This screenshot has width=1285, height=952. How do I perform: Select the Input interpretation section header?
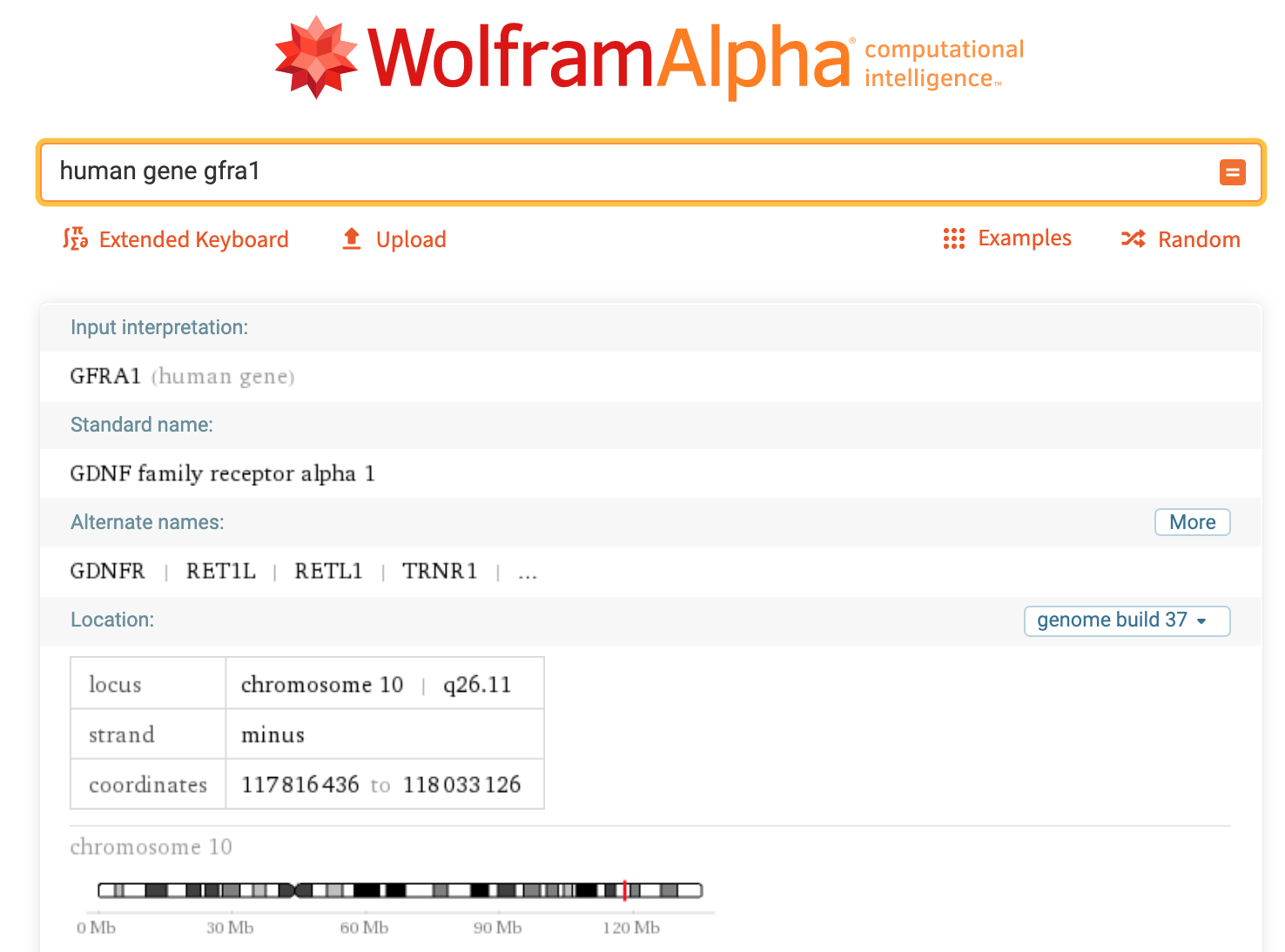point(159,327)
